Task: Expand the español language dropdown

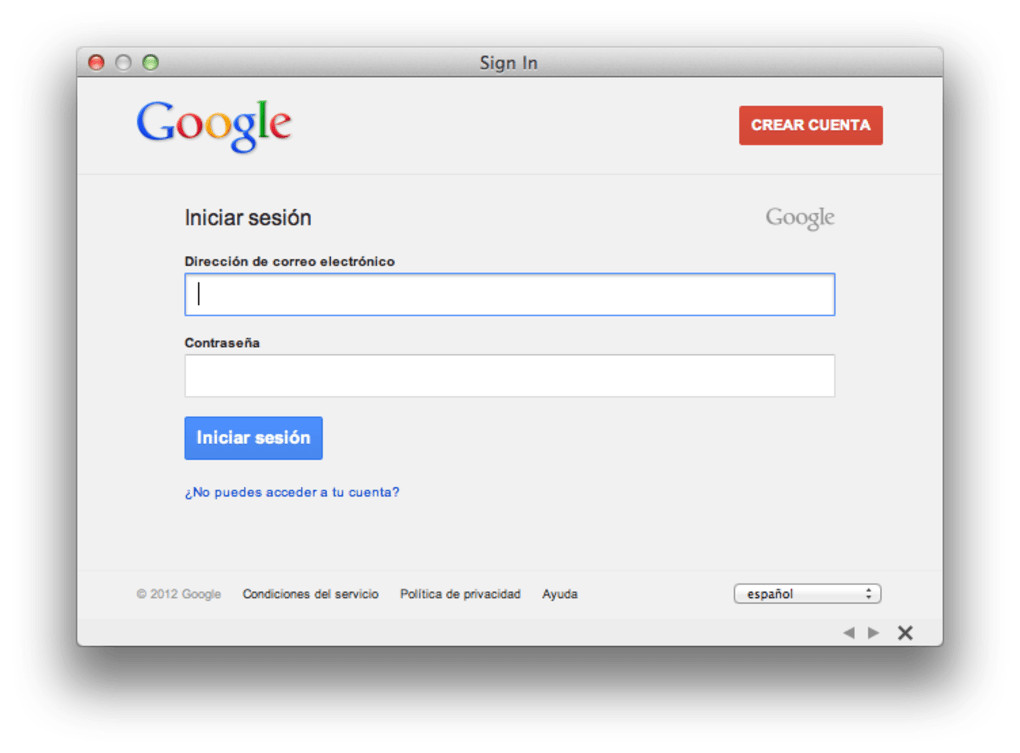Action: coord(807,594)
